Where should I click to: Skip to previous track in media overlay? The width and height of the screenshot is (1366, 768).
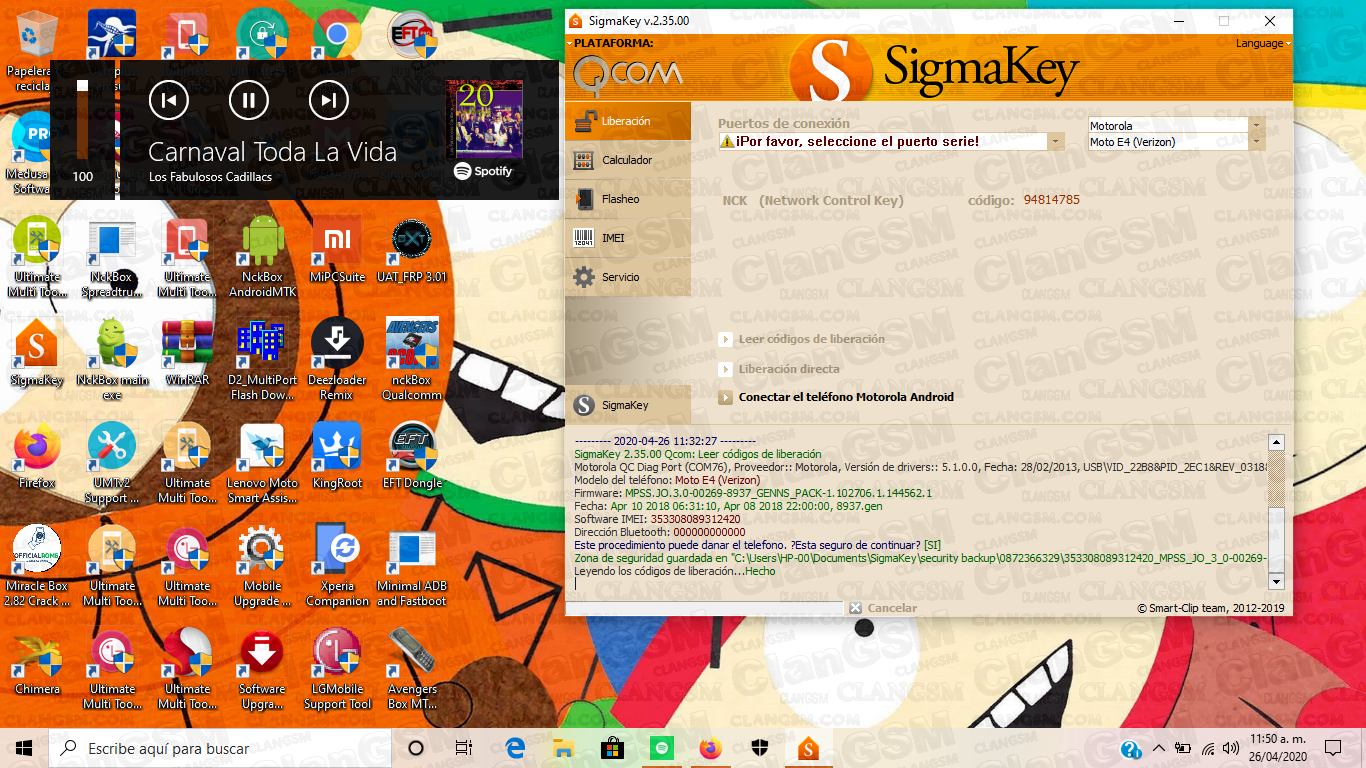point(169,99)
